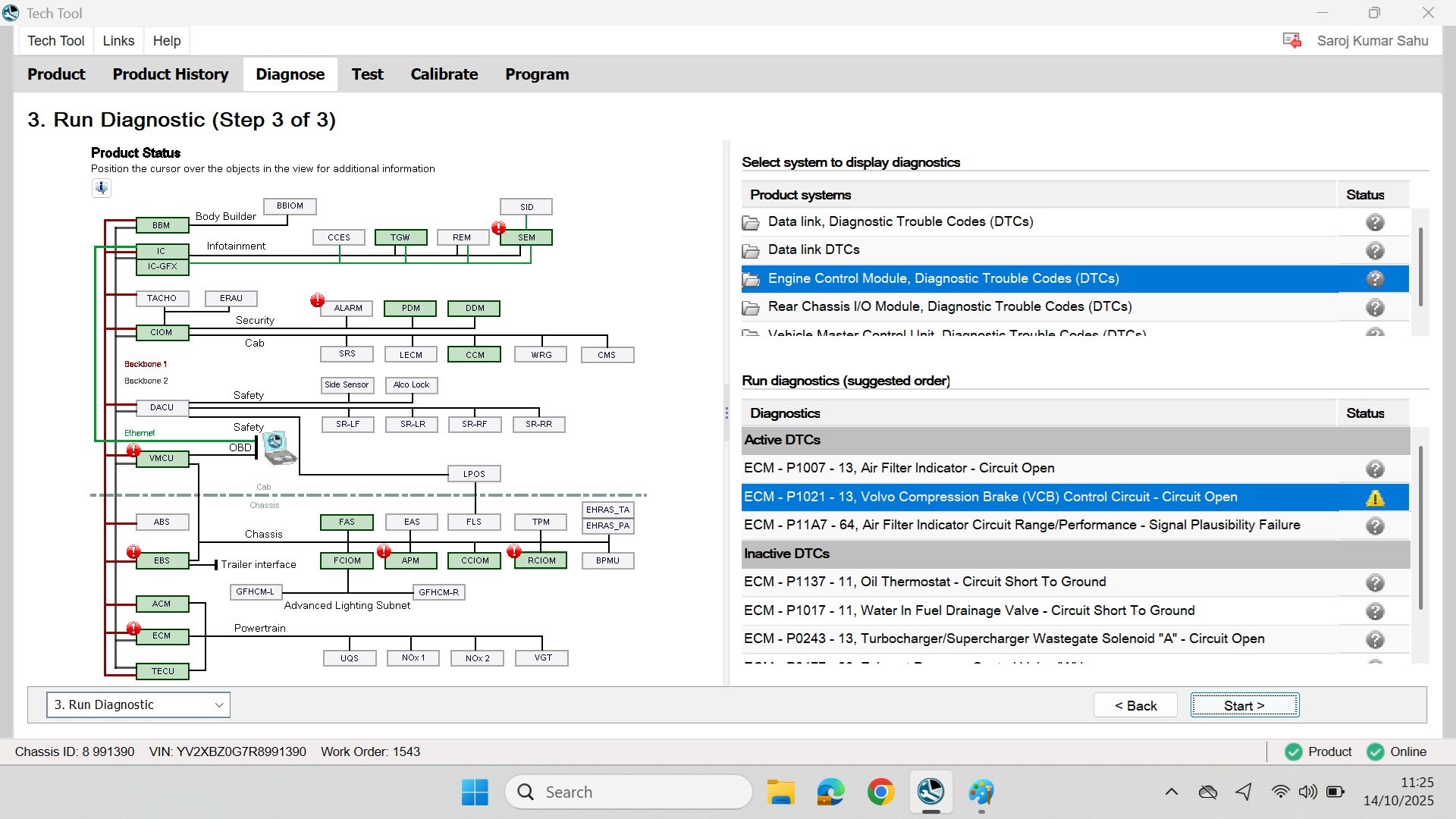
Task: Click the Tech Tool taskbar icon
Action: 930,792
